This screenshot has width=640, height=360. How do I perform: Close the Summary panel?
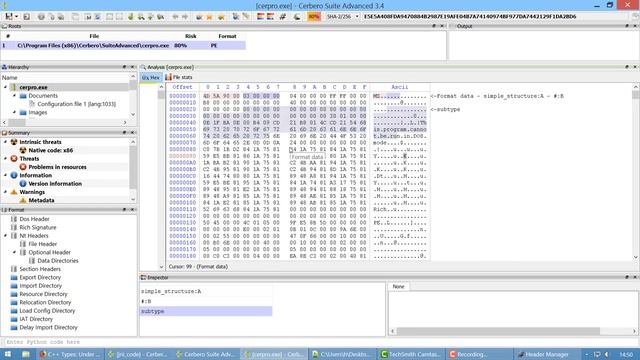click(x=132, y=133)
